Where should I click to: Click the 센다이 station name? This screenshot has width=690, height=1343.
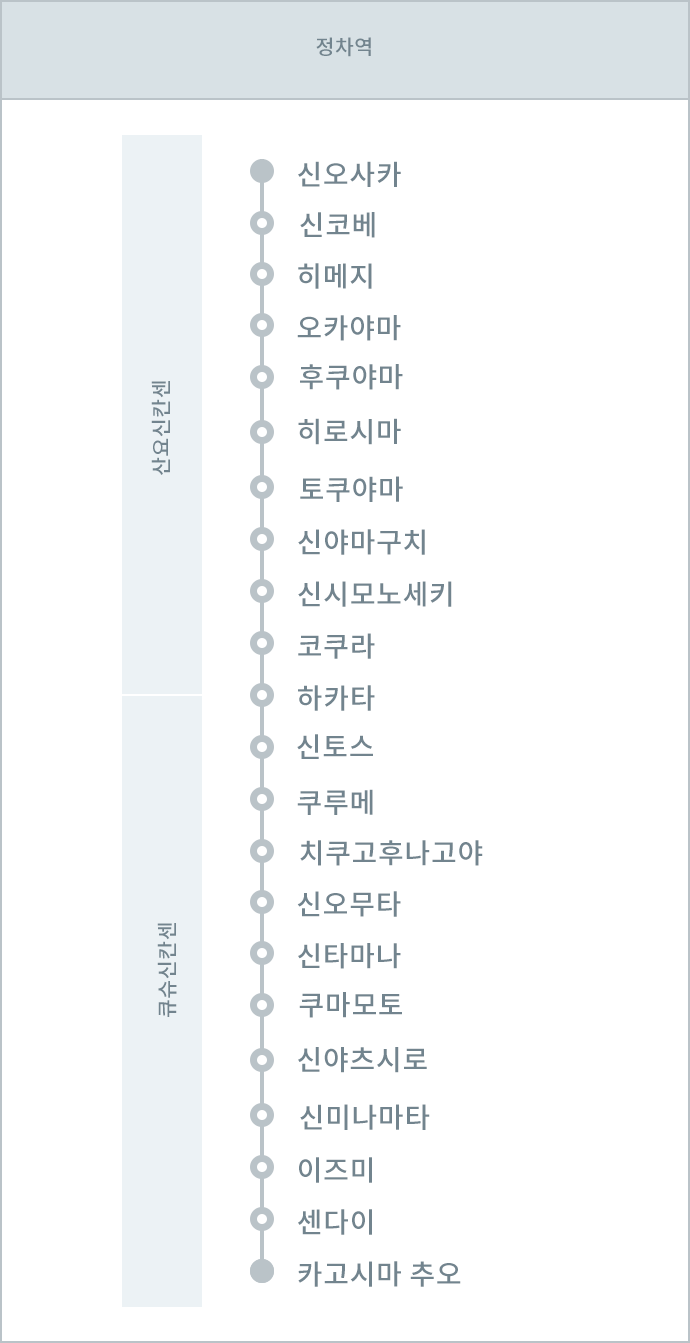point(336,1221)
